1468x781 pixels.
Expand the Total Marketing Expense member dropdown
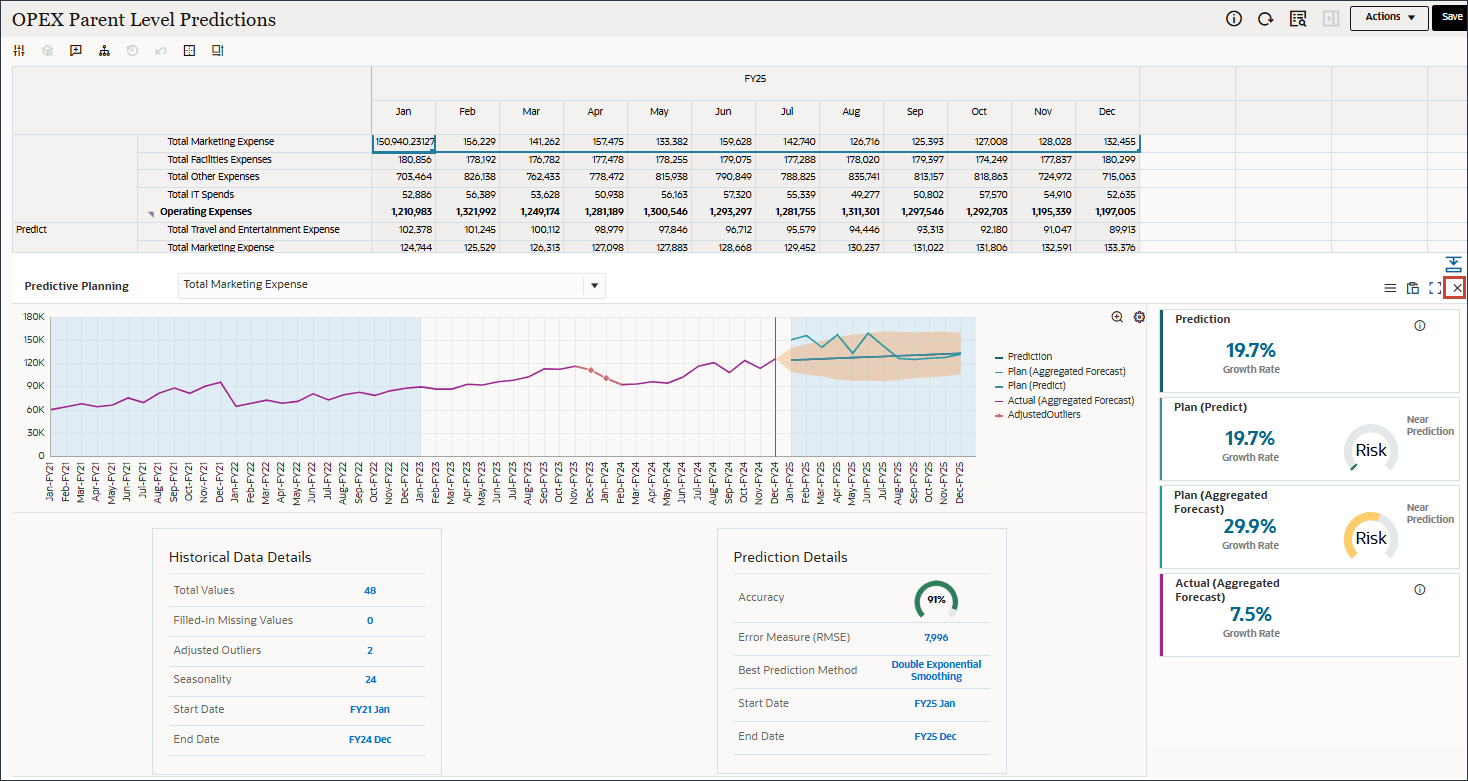pyautogui.click(x=594, y=286)
